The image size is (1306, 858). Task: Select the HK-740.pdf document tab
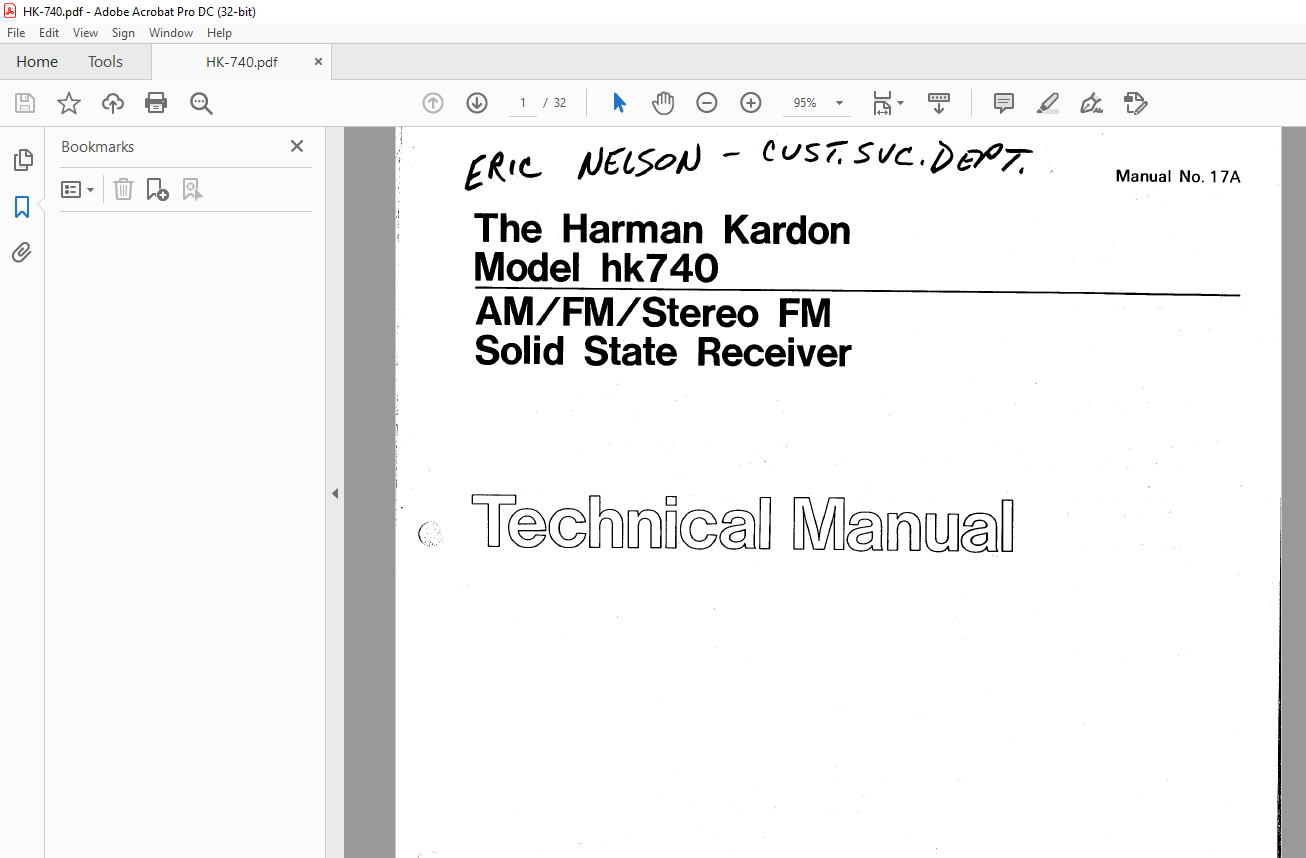[x=242, y=62]
